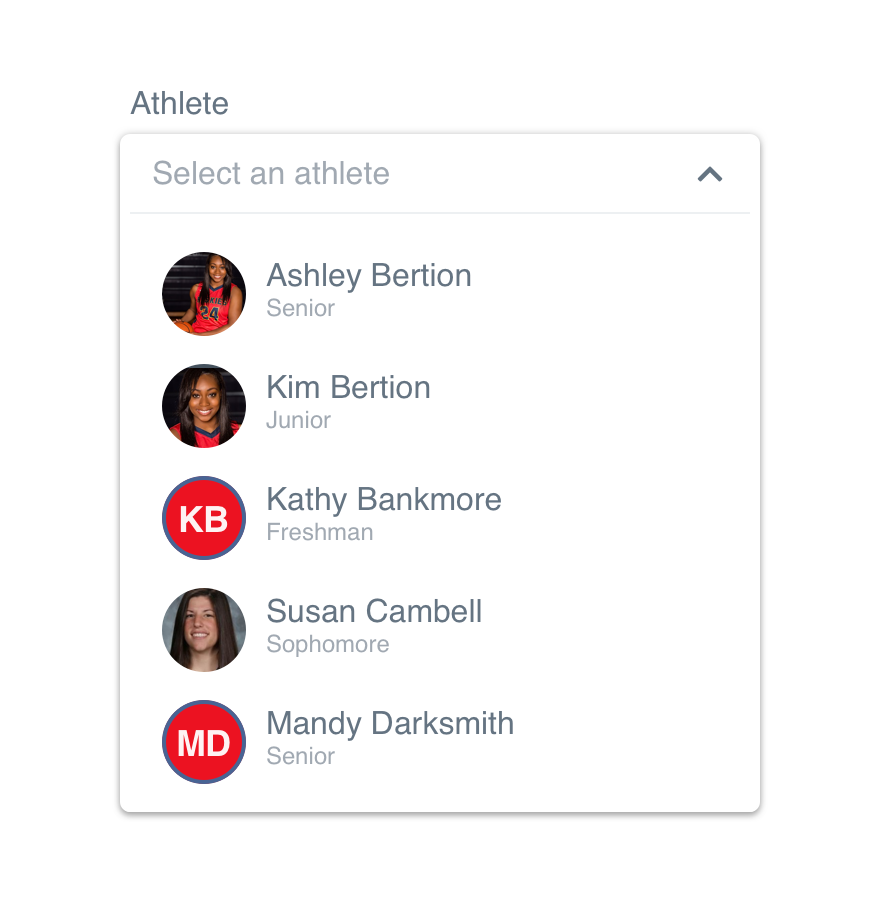Click the red KB initials avatar
Screen dimensions: 880x912
point(204,518)
